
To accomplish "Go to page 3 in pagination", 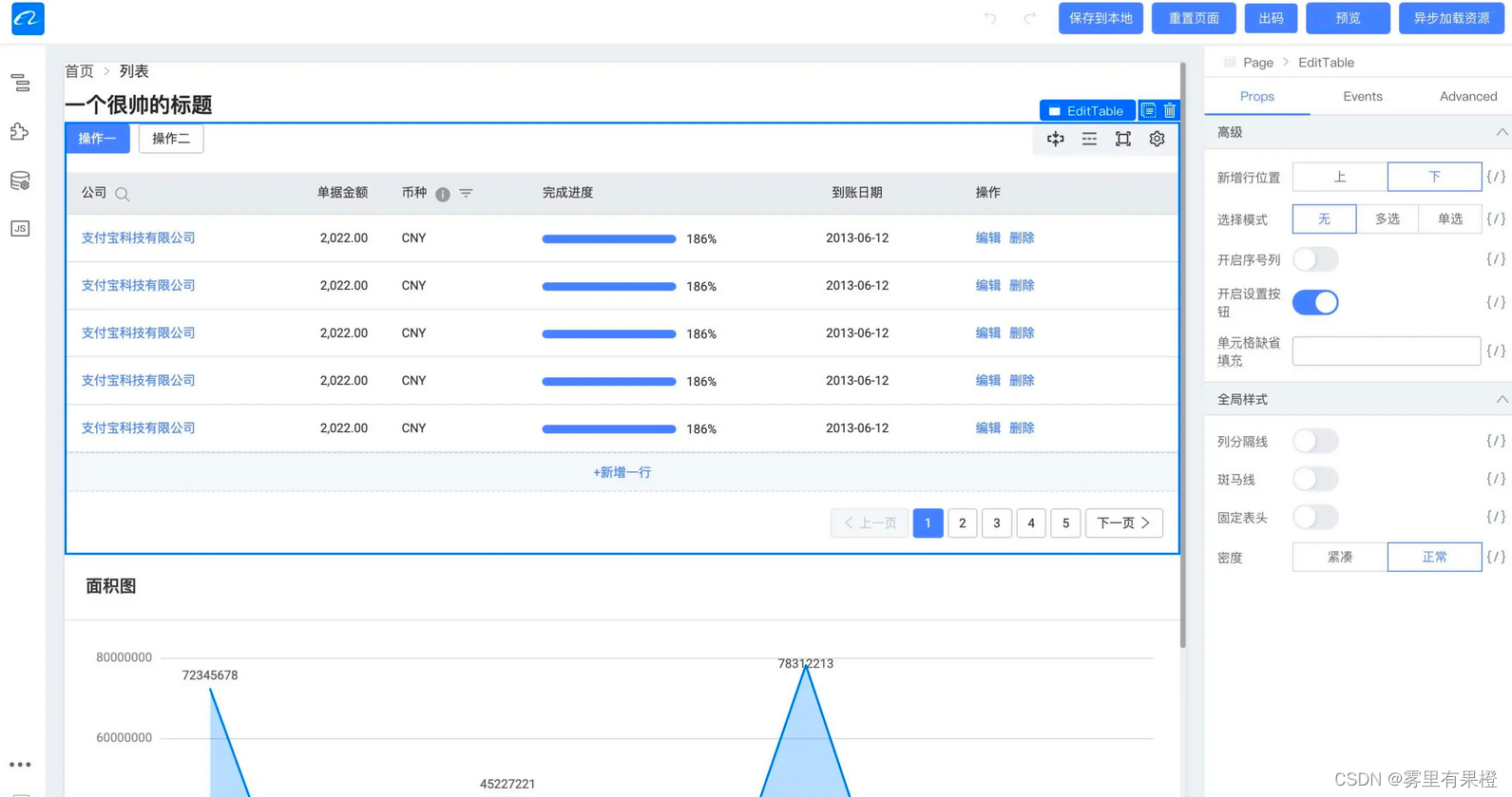I will (x=996, y=523).
